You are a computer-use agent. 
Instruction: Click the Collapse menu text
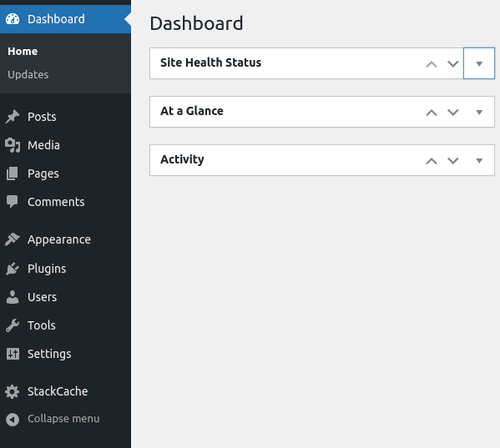pos(63,419)
